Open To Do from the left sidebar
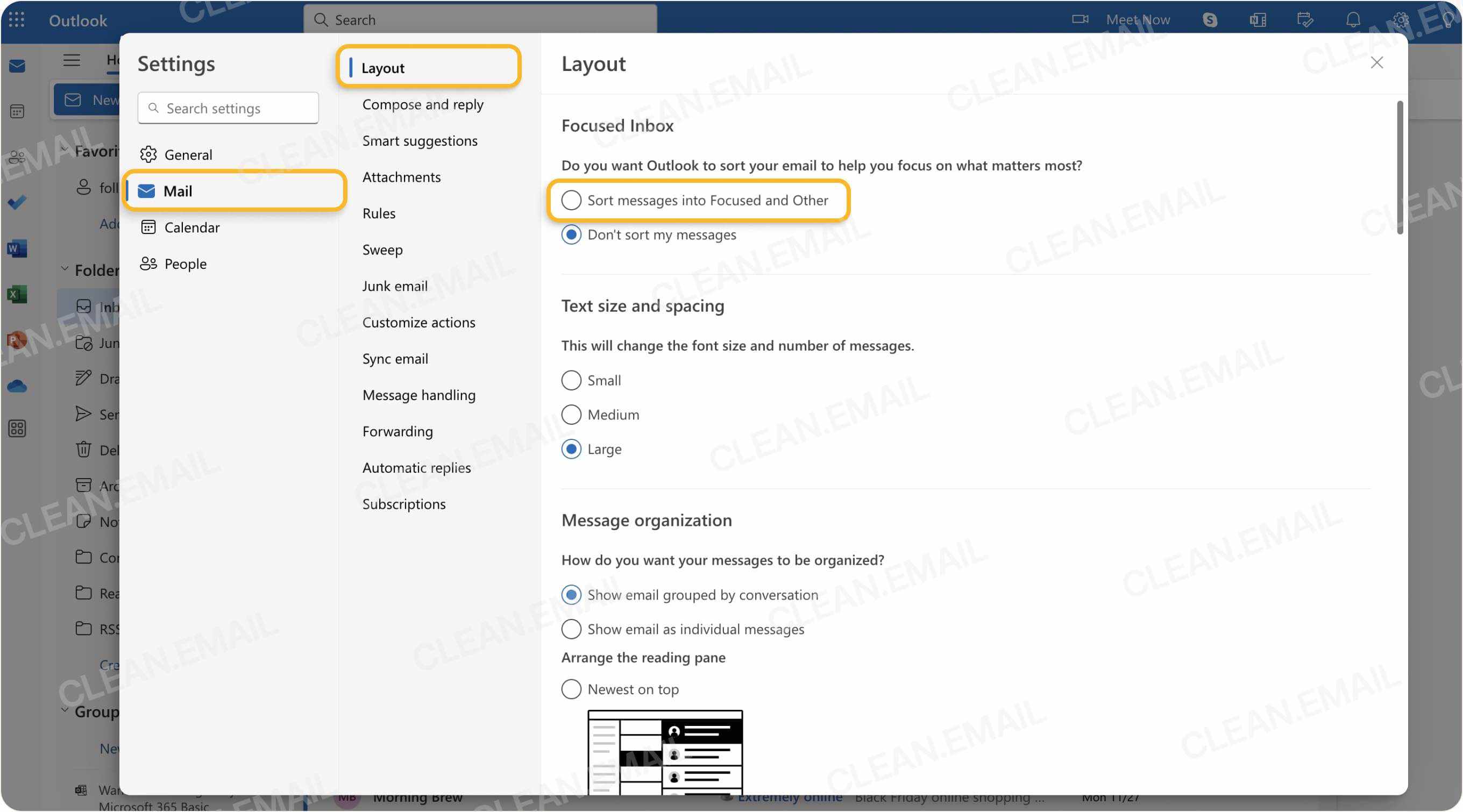1463x812 pixels. tap(17, 203)
